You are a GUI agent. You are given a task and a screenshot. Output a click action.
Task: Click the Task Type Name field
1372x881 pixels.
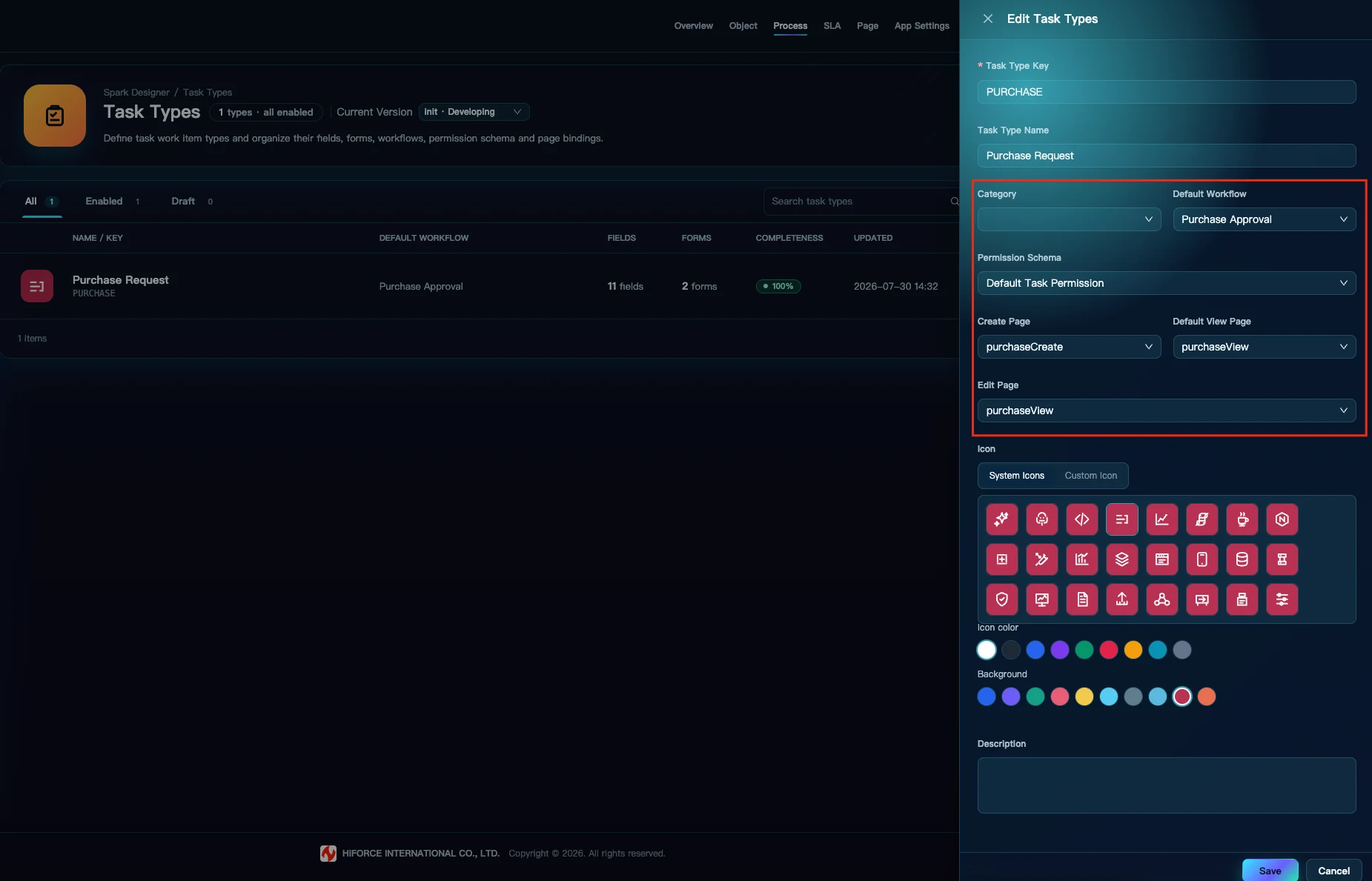(x=1166, y=156)
